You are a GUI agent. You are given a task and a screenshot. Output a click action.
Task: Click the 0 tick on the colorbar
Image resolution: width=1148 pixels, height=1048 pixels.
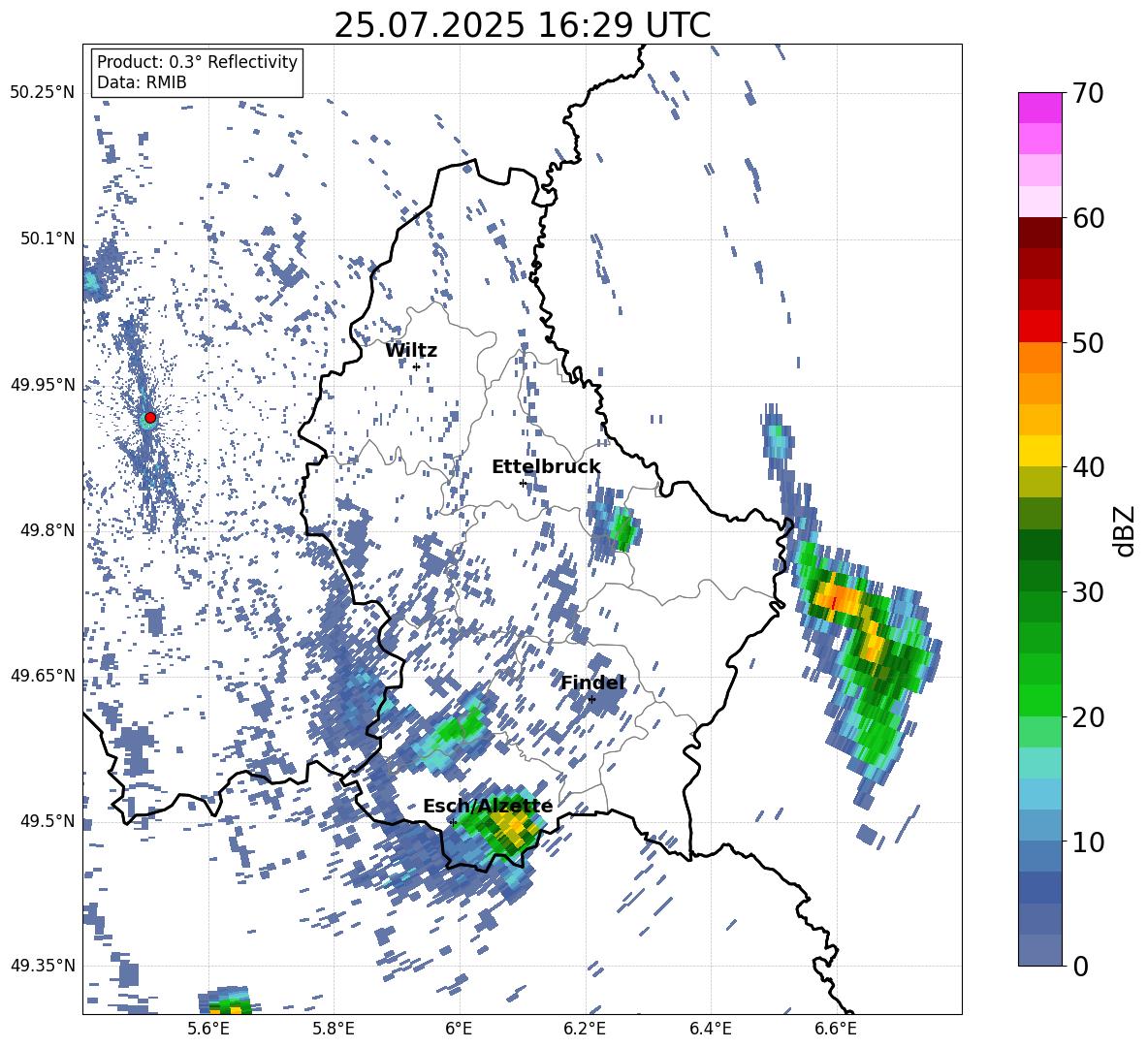coord(1081,966)
